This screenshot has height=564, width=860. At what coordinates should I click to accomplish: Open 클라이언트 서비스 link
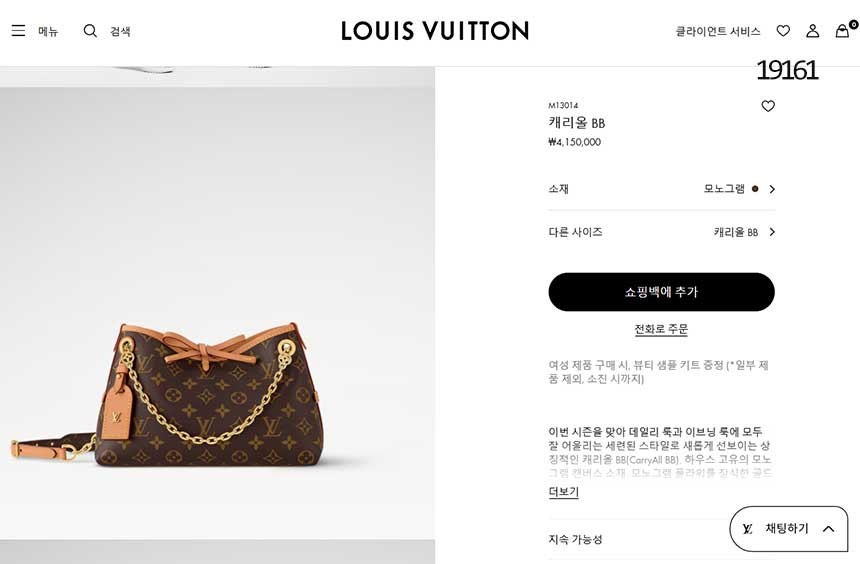(x=717, y=31)
